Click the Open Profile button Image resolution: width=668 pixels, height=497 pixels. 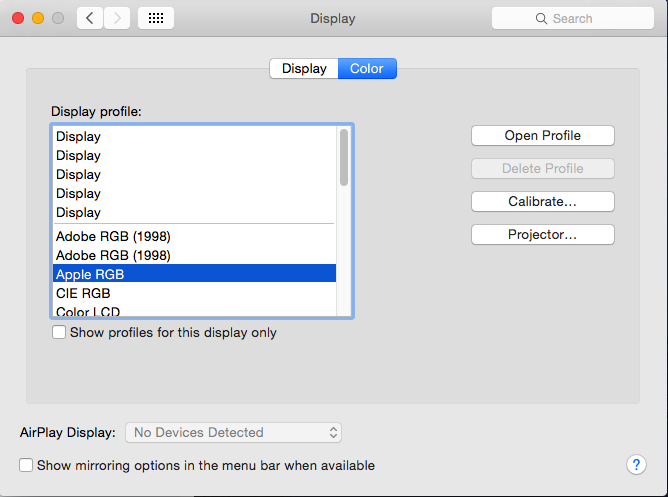(543, 135)
